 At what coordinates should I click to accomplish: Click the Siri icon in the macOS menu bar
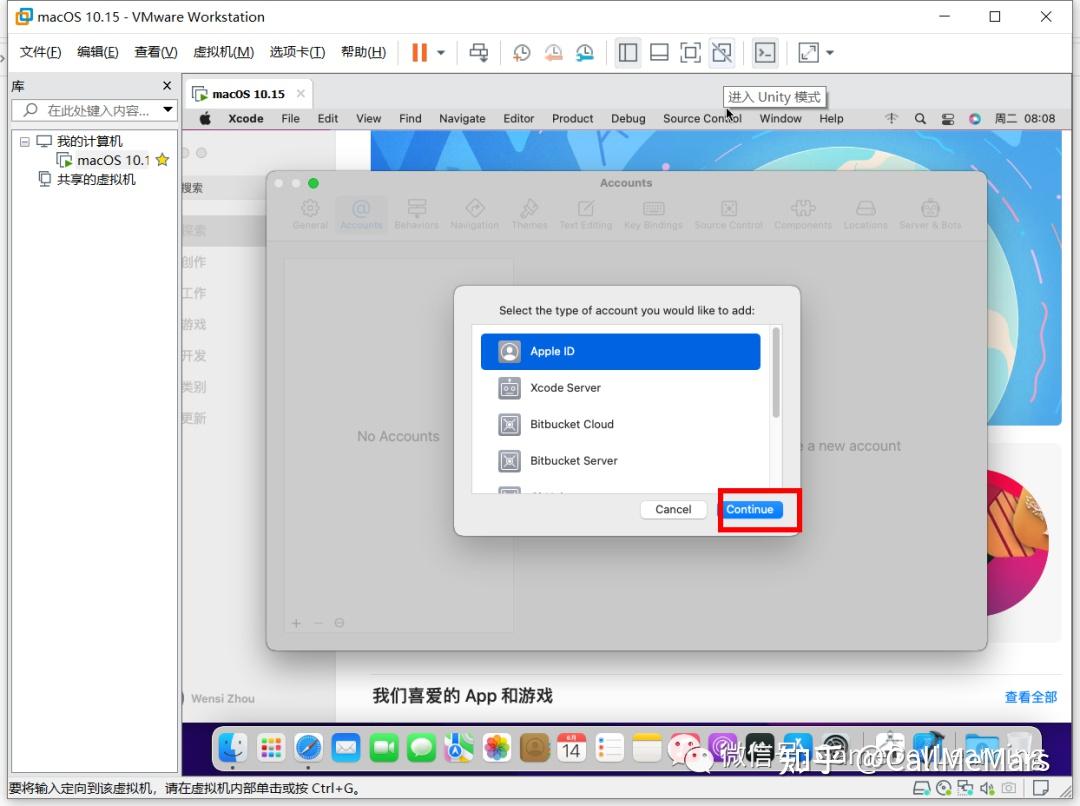click(975, 118)
